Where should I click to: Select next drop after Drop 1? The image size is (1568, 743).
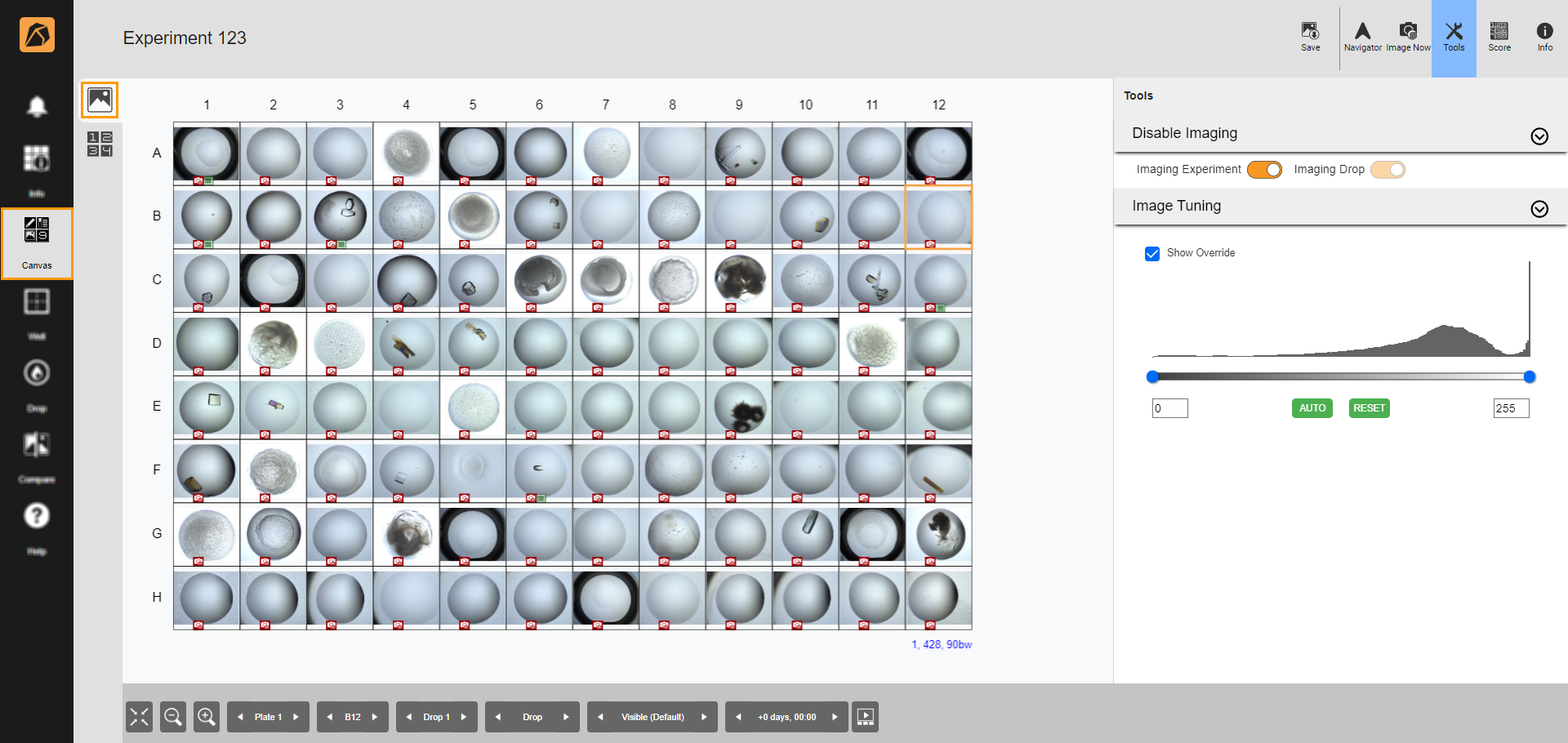463,717
